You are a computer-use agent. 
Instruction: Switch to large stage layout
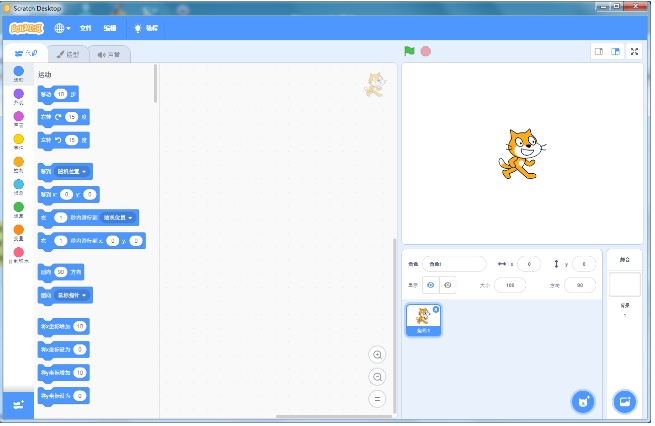[615, 51]
